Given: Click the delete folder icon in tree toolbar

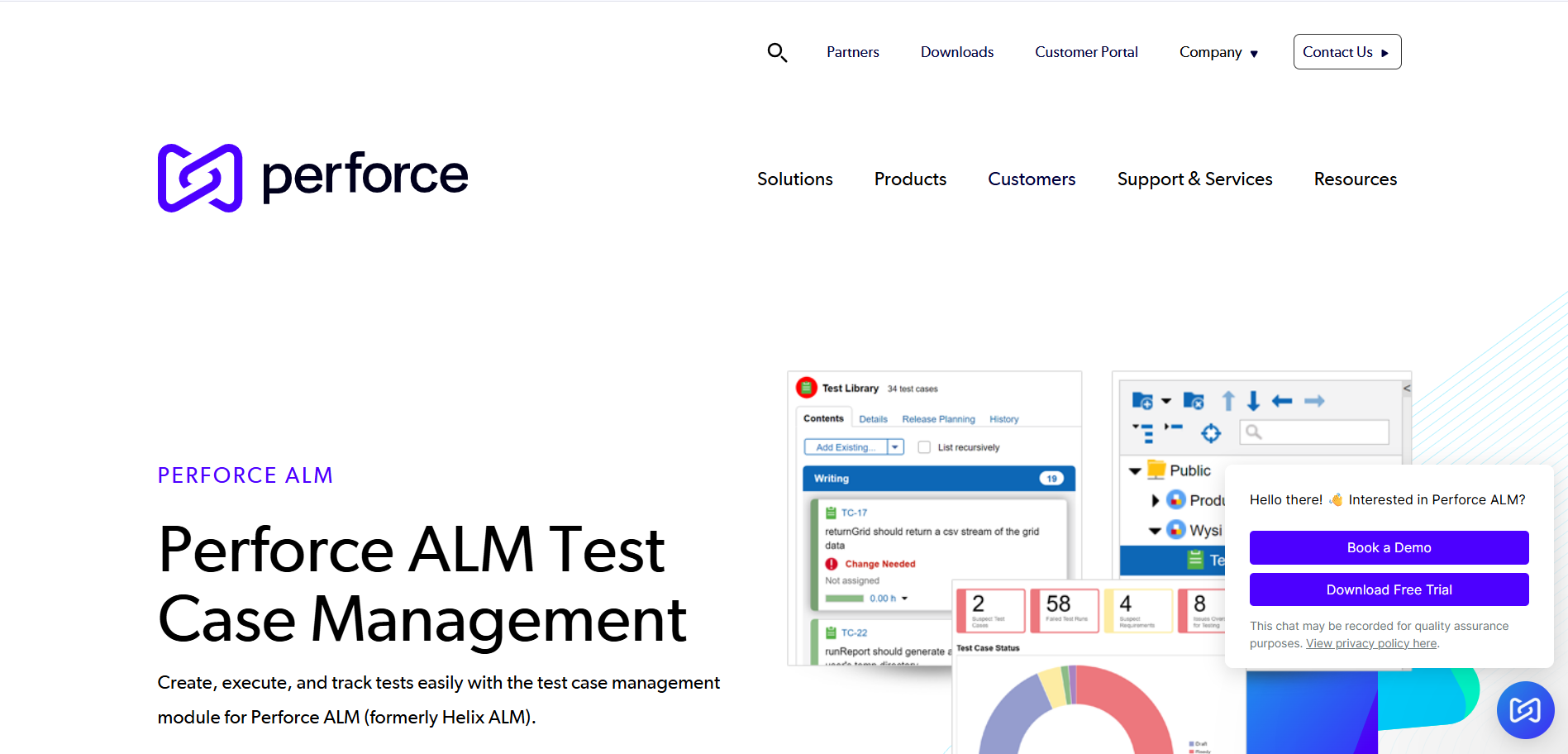Looking at the screenshot, I should coord(1194,401).
